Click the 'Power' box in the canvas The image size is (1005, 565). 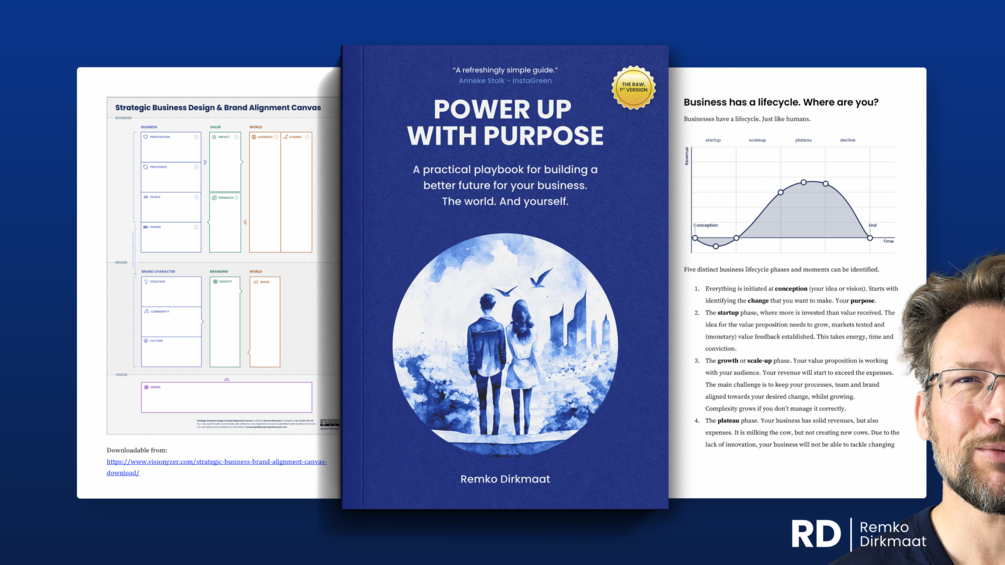click(170, 238)
